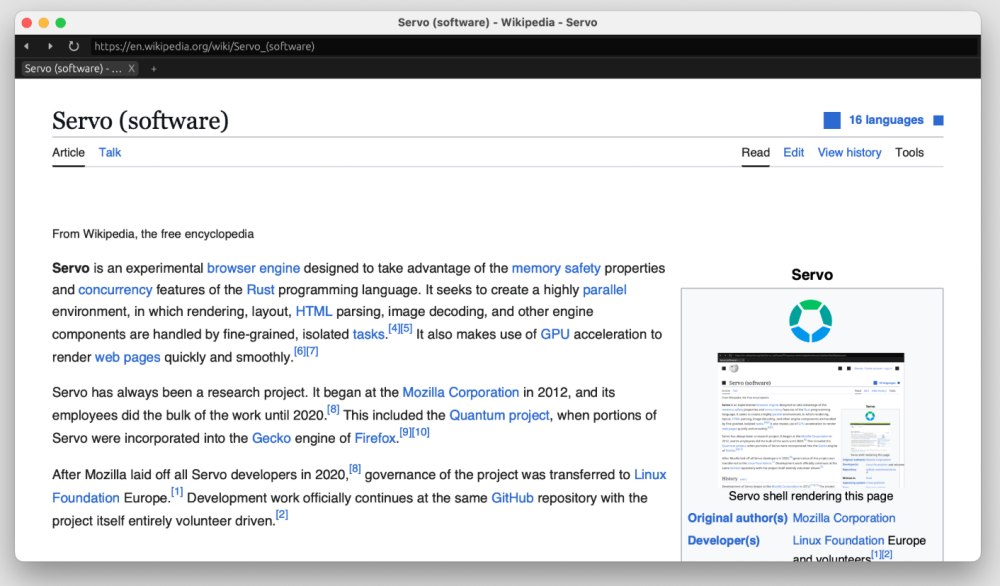Click the macOS green maximize button
The image size is (1000, 586).
pos(60,22)
